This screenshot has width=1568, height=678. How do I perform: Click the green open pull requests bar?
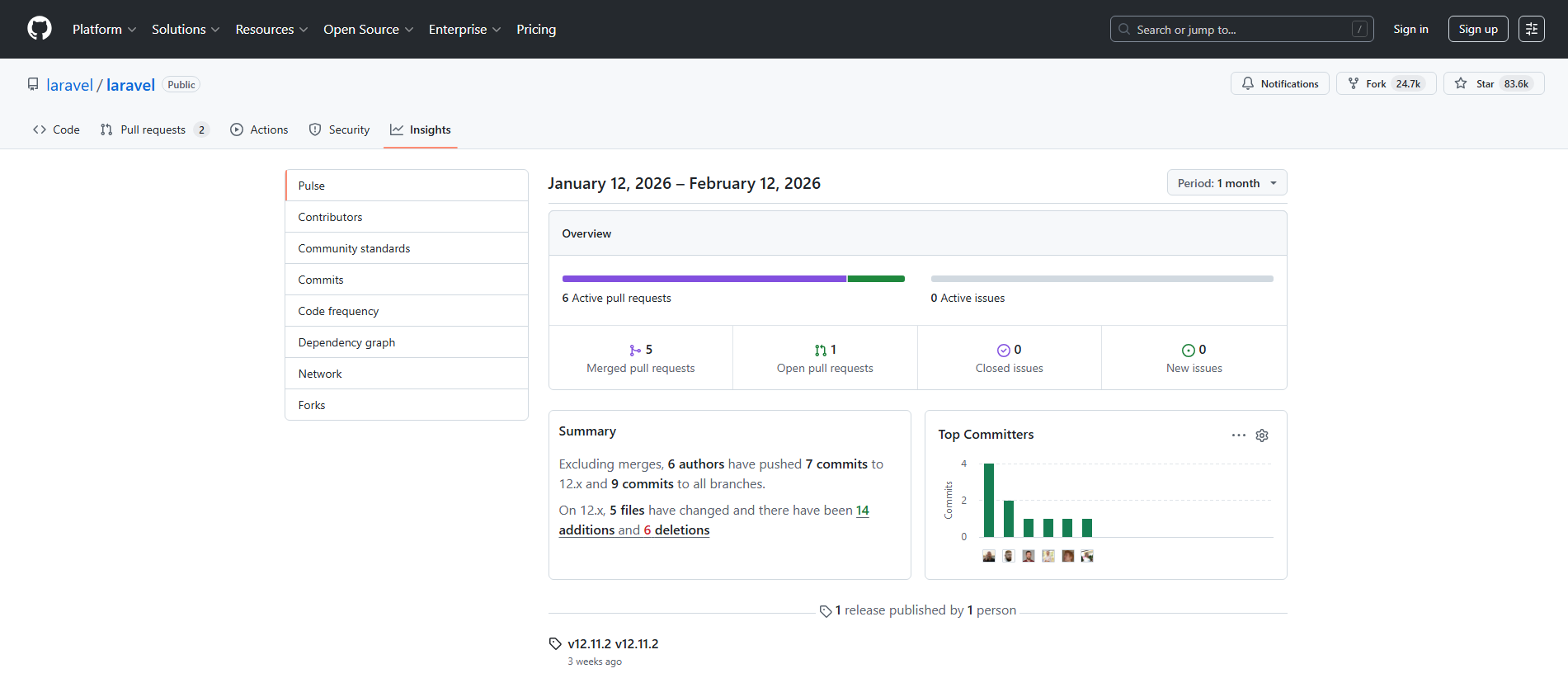tap(876, 279)
